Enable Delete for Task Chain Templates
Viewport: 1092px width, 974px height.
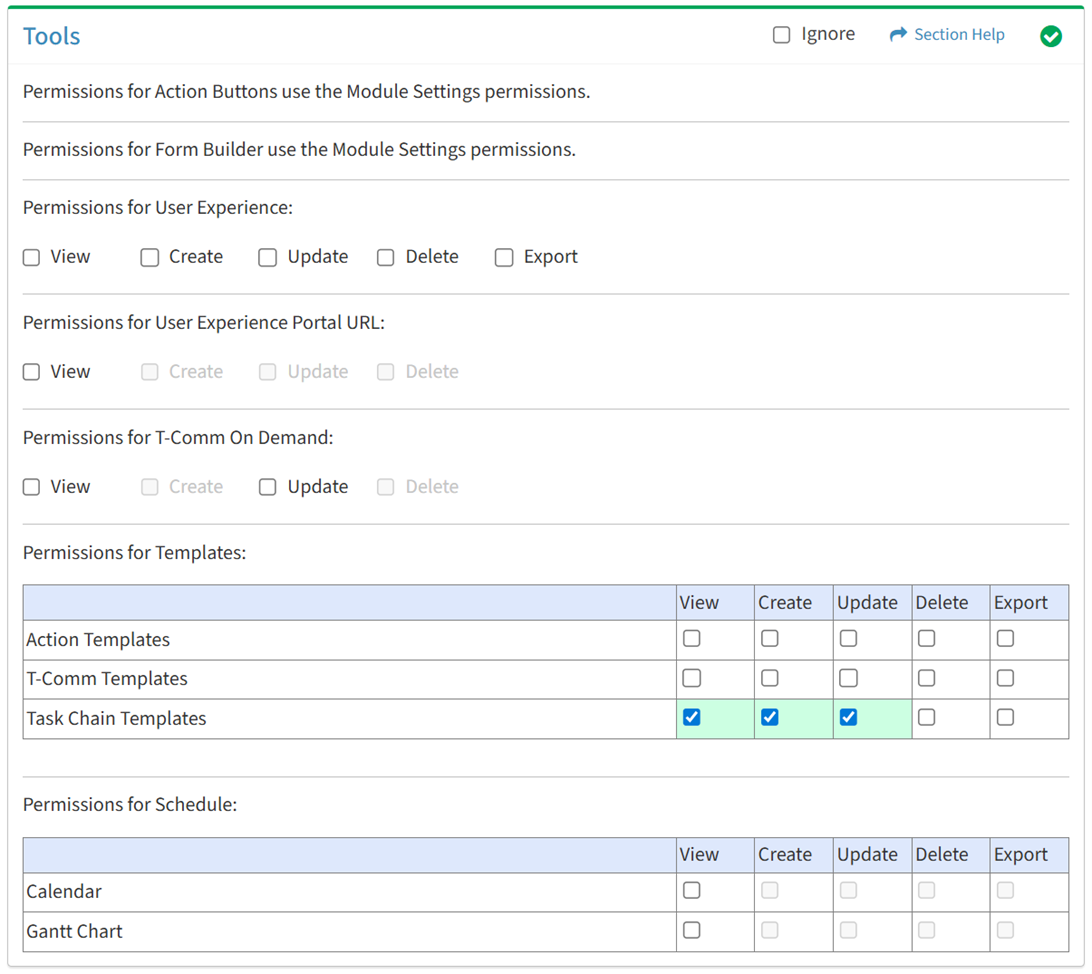pyautogui.click(x=927, y=717)
